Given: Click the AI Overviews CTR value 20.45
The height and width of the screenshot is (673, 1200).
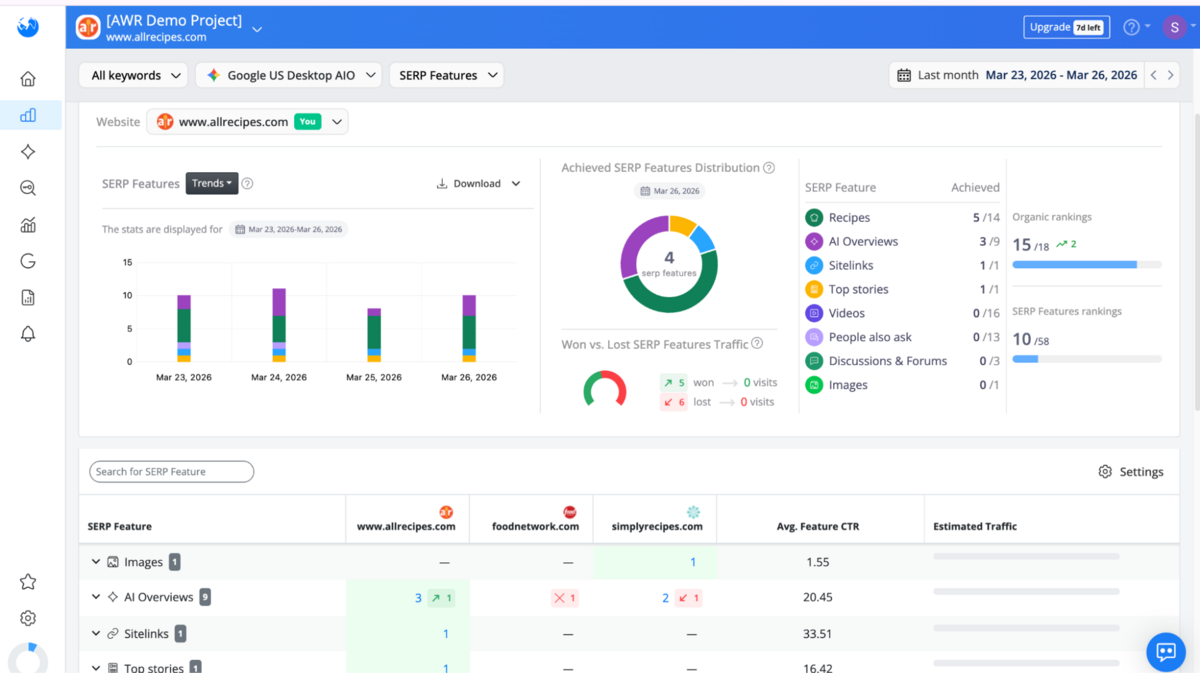Looking at the screenshot, I should [x=818, y=597].
